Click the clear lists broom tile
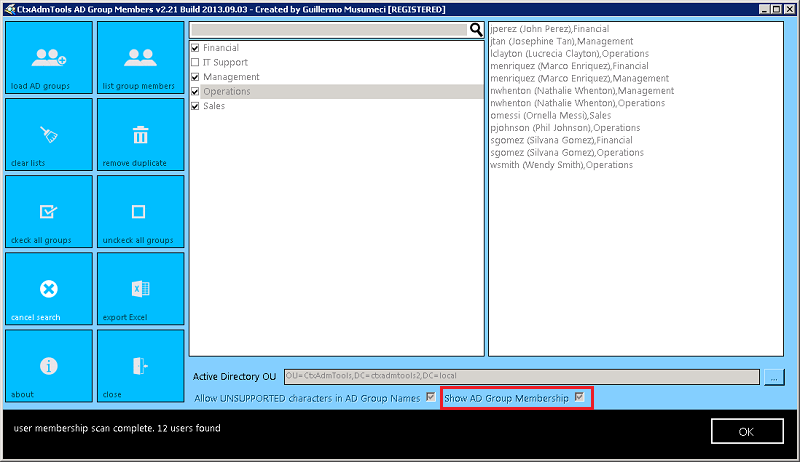 click(49, 135)
